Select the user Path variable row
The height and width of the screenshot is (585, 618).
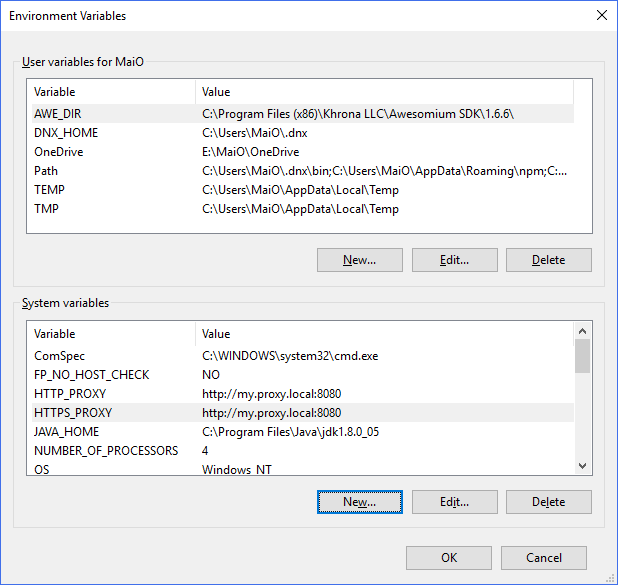[303, 171]
